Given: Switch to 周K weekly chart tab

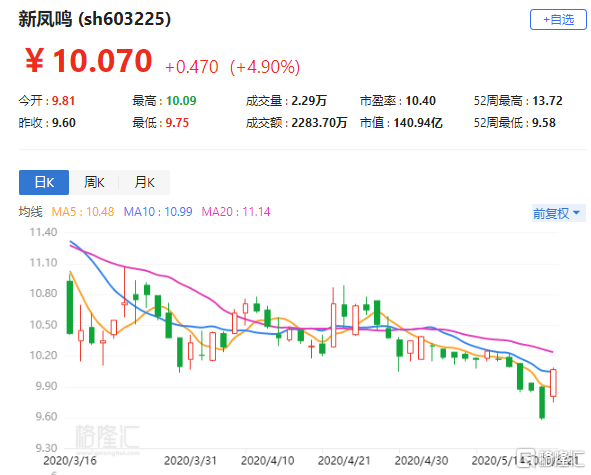Looking at the screenshot, I should [x=94, y=182].
